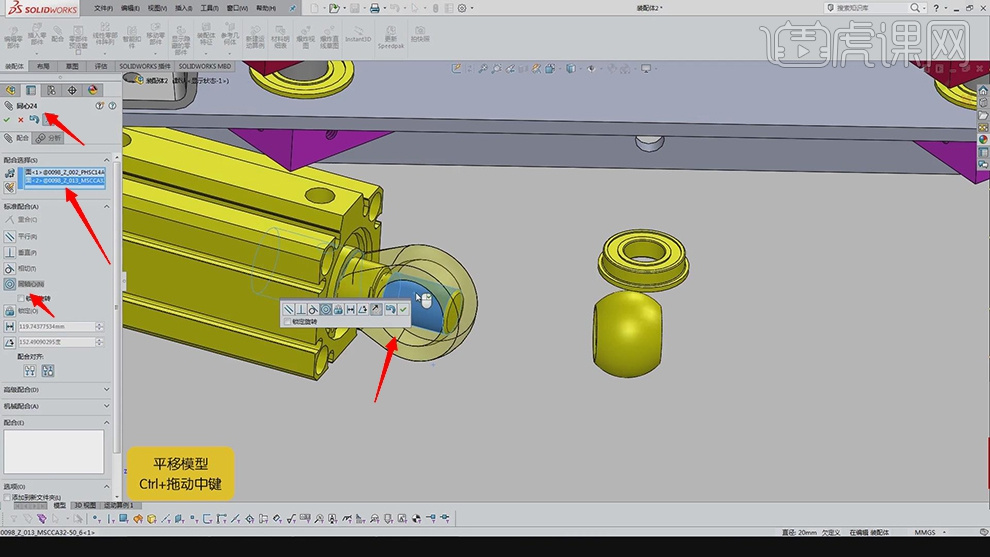990x557 pixels.
Task: Choose the Concentric mate type icon
Action: [10, 284]
